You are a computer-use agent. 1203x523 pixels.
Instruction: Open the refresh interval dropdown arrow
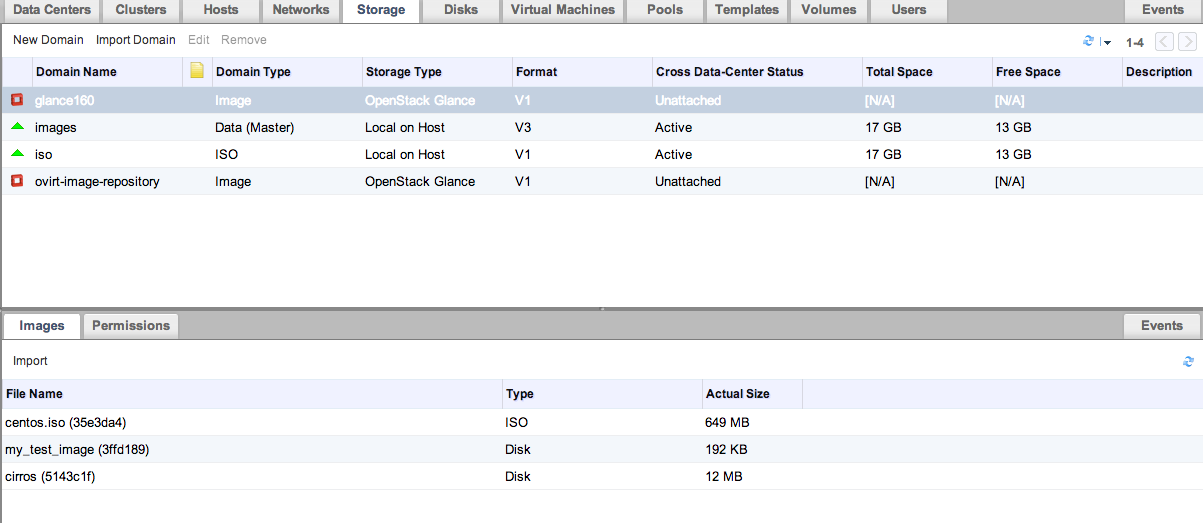1107,42
